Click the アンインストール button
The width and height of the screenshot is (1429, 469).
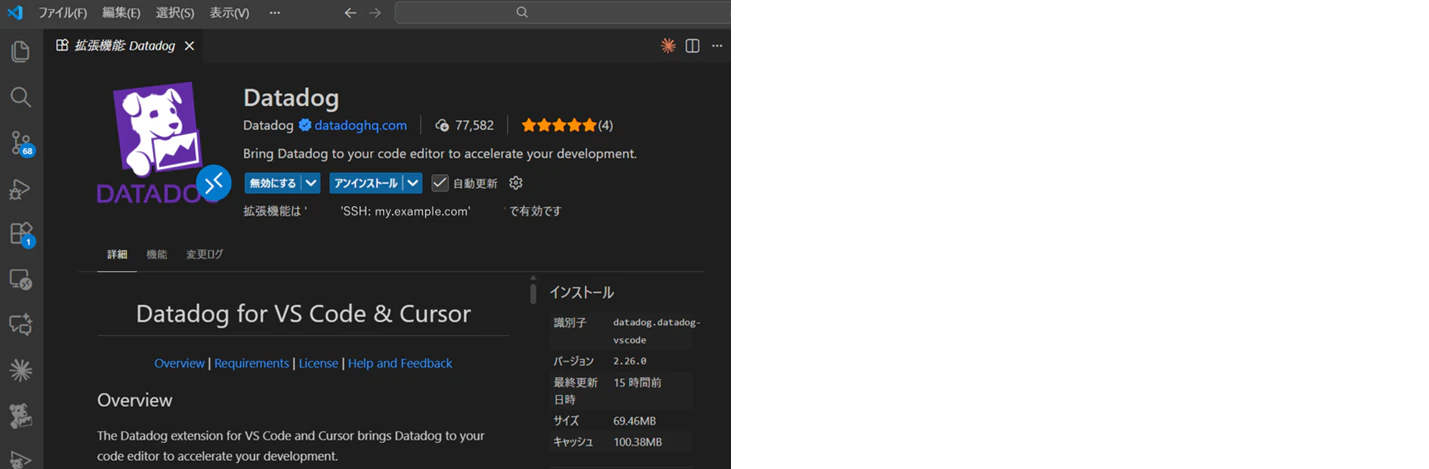[366, 183]
